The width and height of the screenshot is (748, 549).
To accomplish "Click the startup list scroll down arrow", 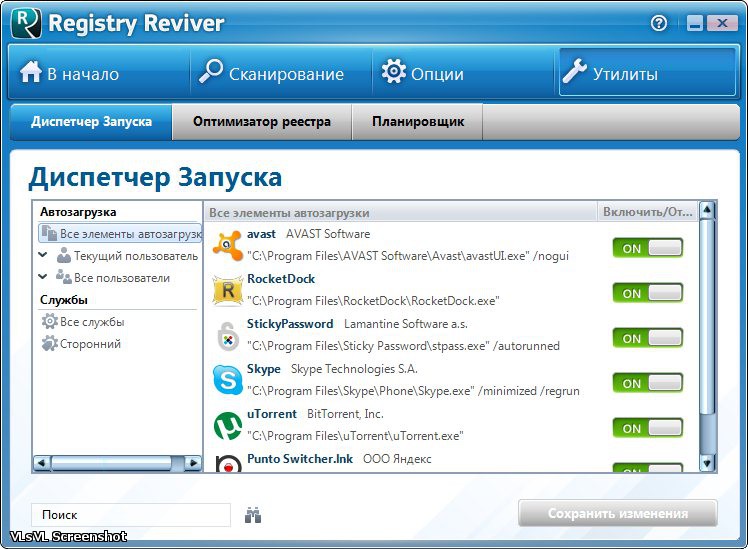I will [x=707, y=463].
